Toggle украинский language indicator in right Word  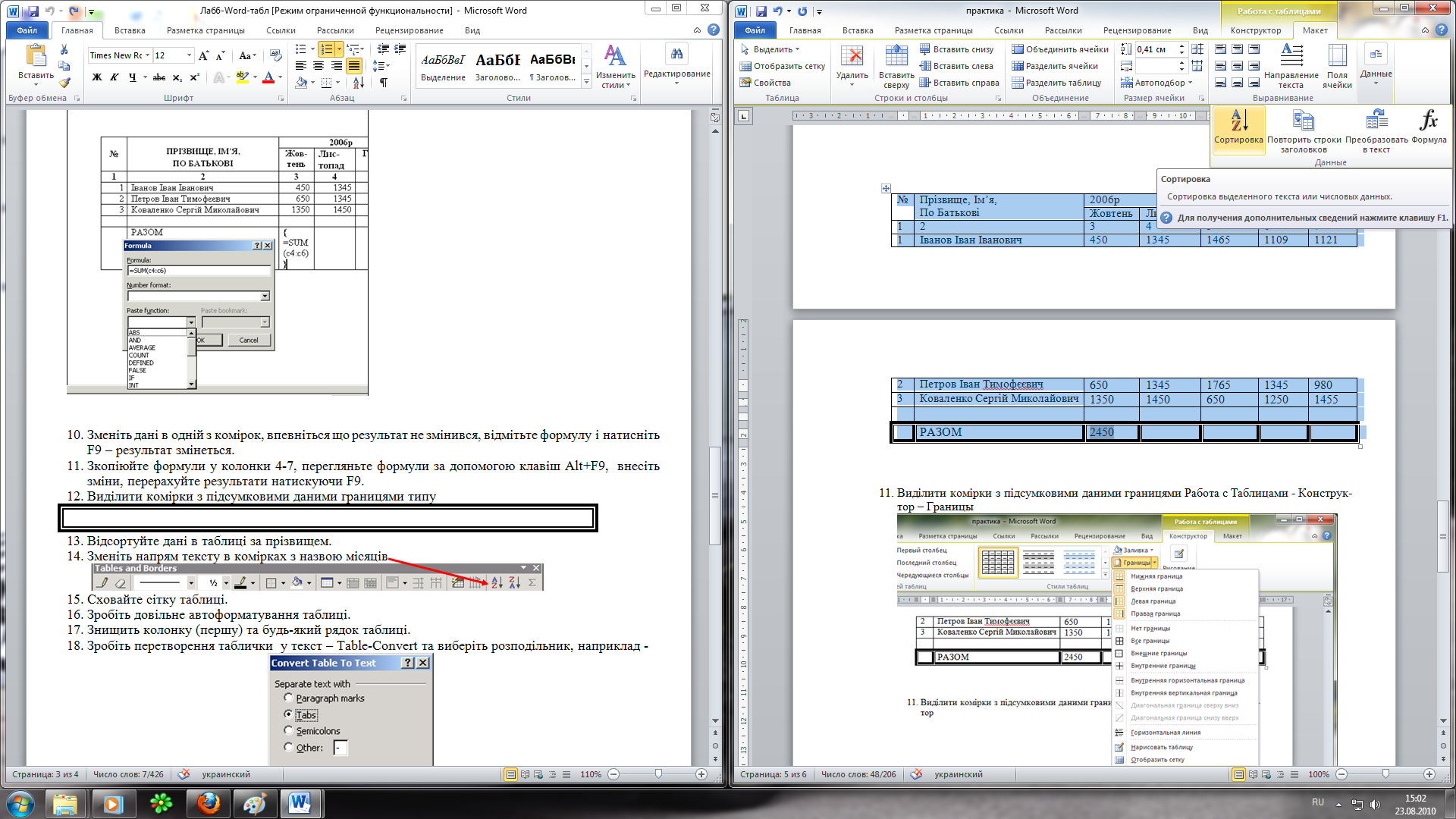(958, 774)
